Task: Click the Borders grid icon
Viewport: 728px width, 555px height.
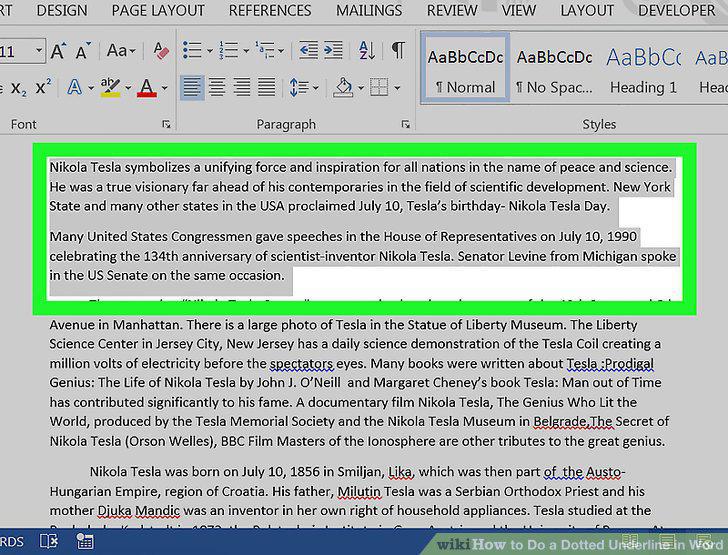Action: tap(379, 87)
